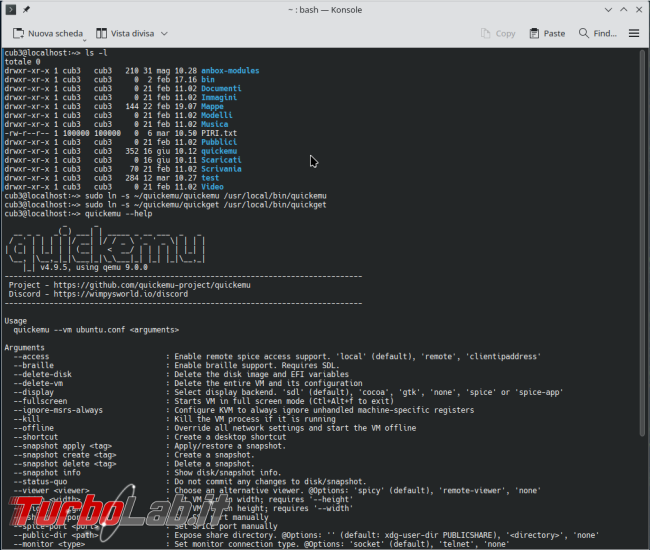
Task: Click the 'quickemu --help' command
Action: (119, 214)
